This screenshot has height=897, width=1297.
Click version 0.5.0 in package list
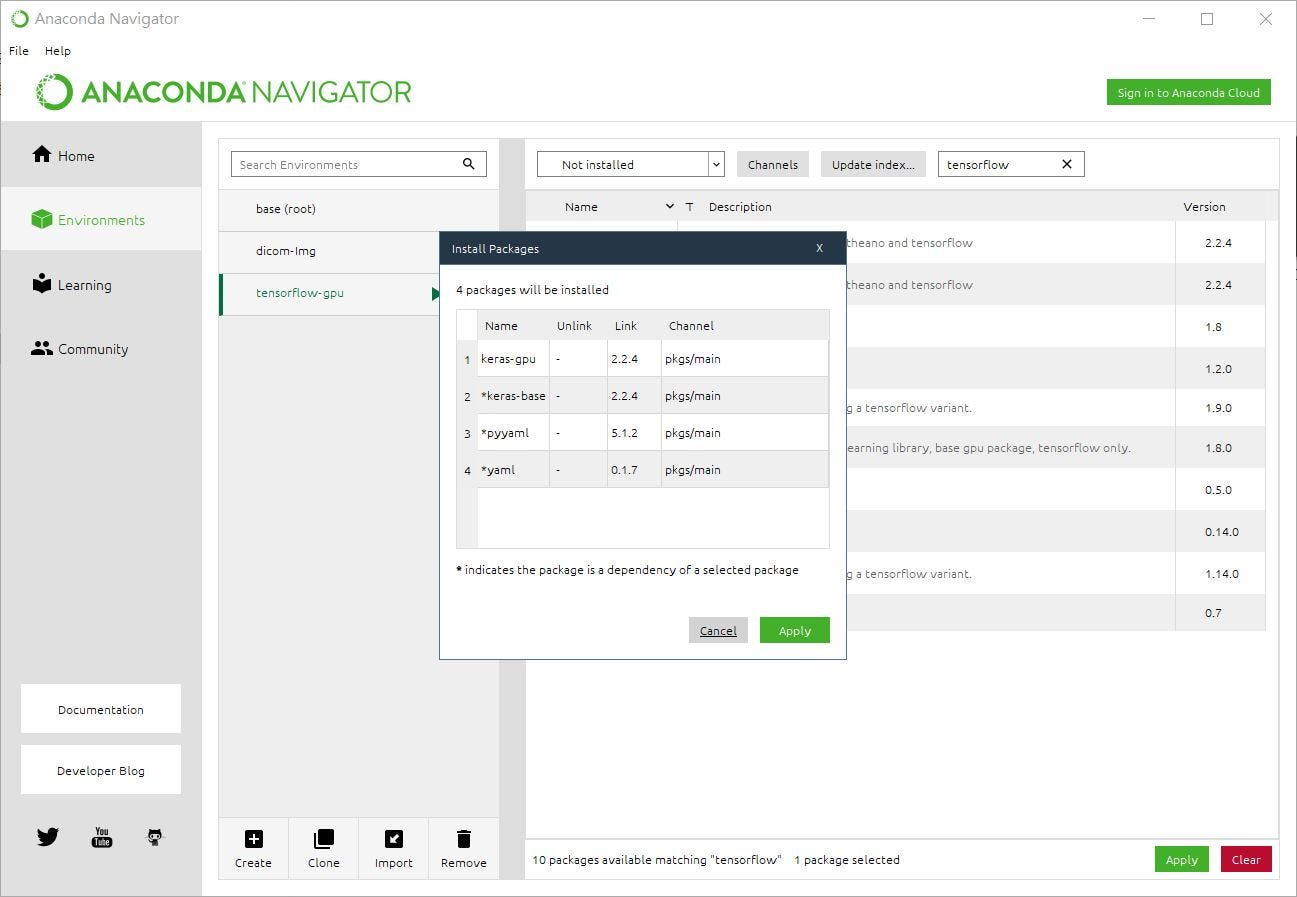click(1218, 490)
